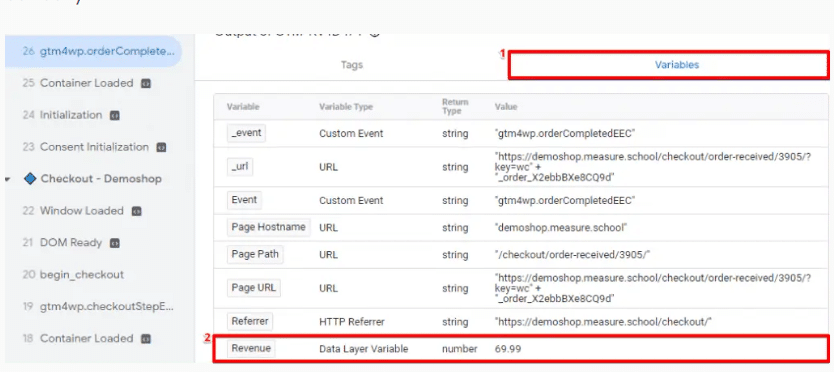Select event 20 begin_checkout
The image size is (834, 372).
[73, 275]
